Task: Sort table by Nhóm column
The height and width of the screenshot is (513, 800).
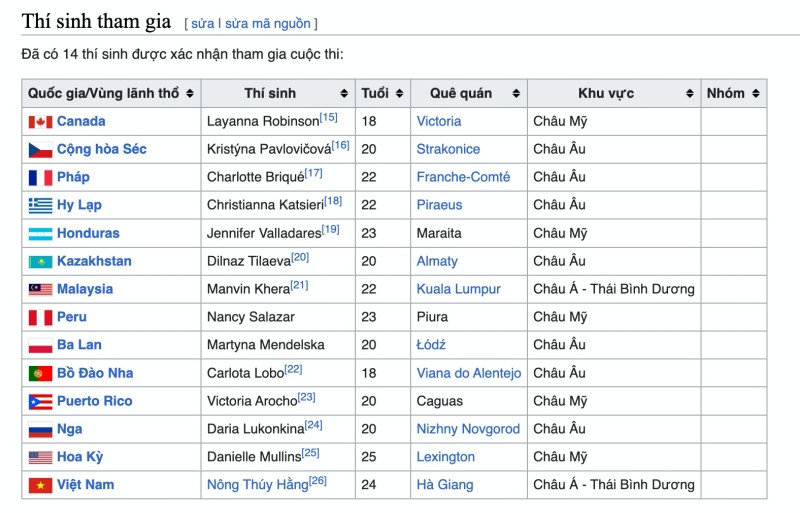Action: click(756, 94)
